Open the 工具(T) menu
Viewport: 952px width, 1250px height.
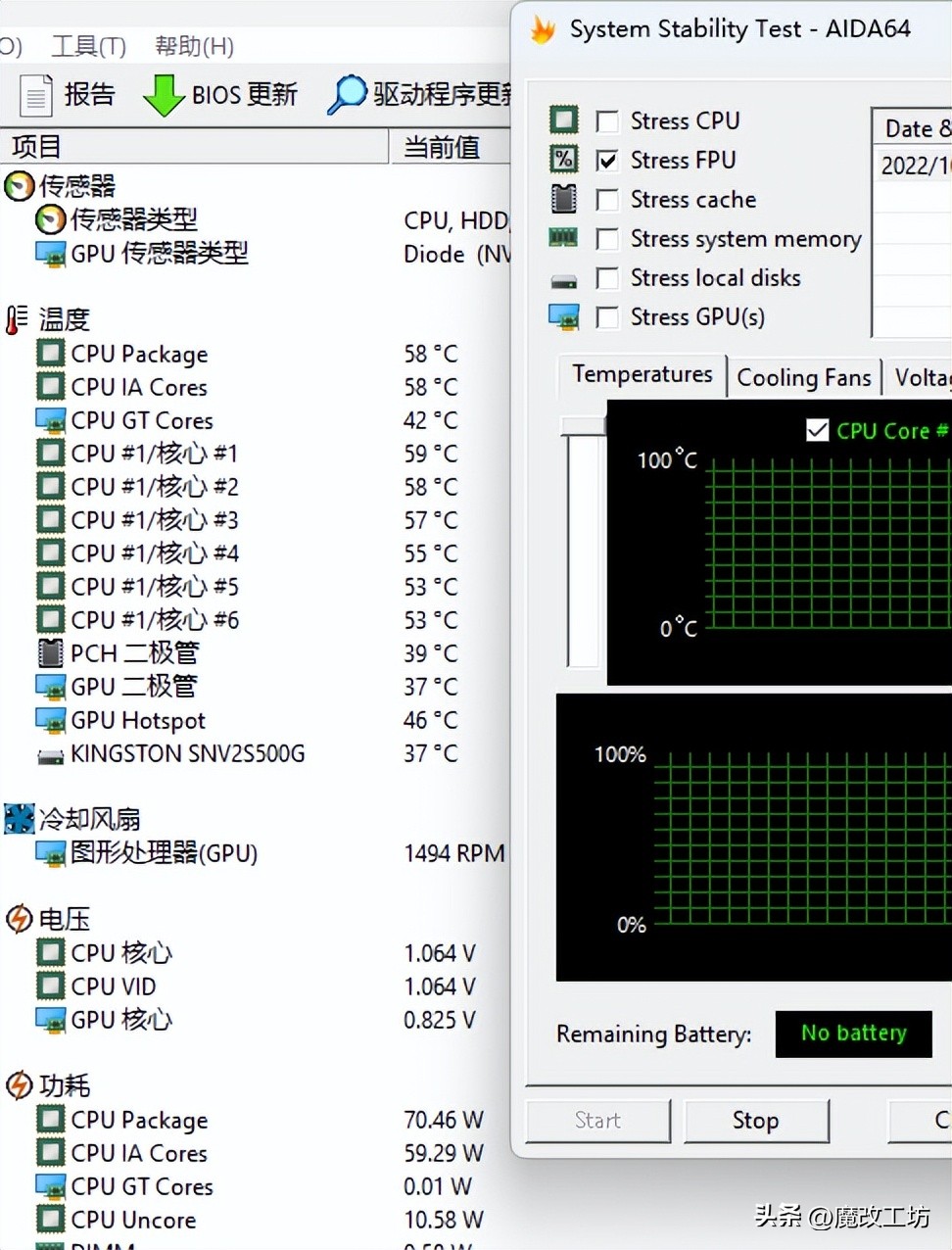click(x=89, y=46)
